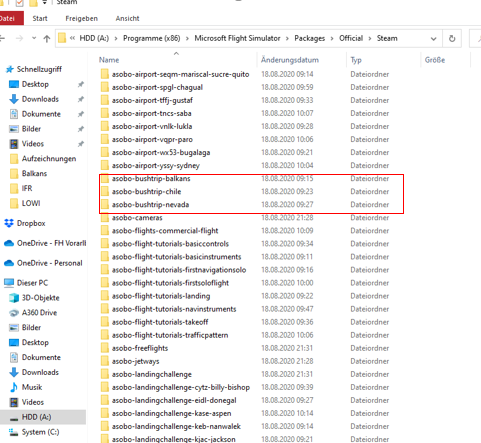Click Videos icon under Dieser PC
Image resolution: width=481 pixels, height=443 pixels.
click(x=14, y=402)
